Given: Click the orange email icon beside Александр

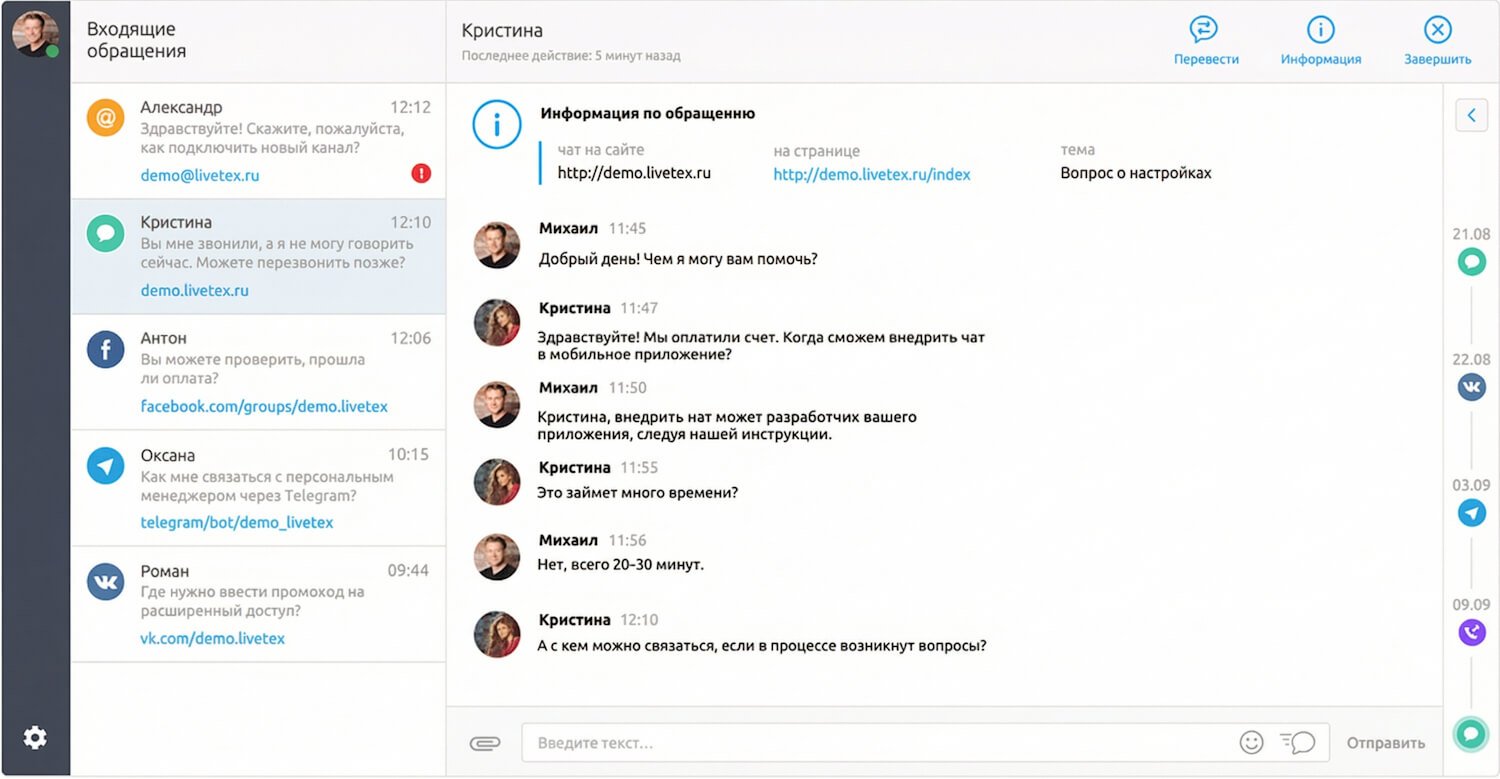Looking at the screenshot, I should tap(105, 118).
